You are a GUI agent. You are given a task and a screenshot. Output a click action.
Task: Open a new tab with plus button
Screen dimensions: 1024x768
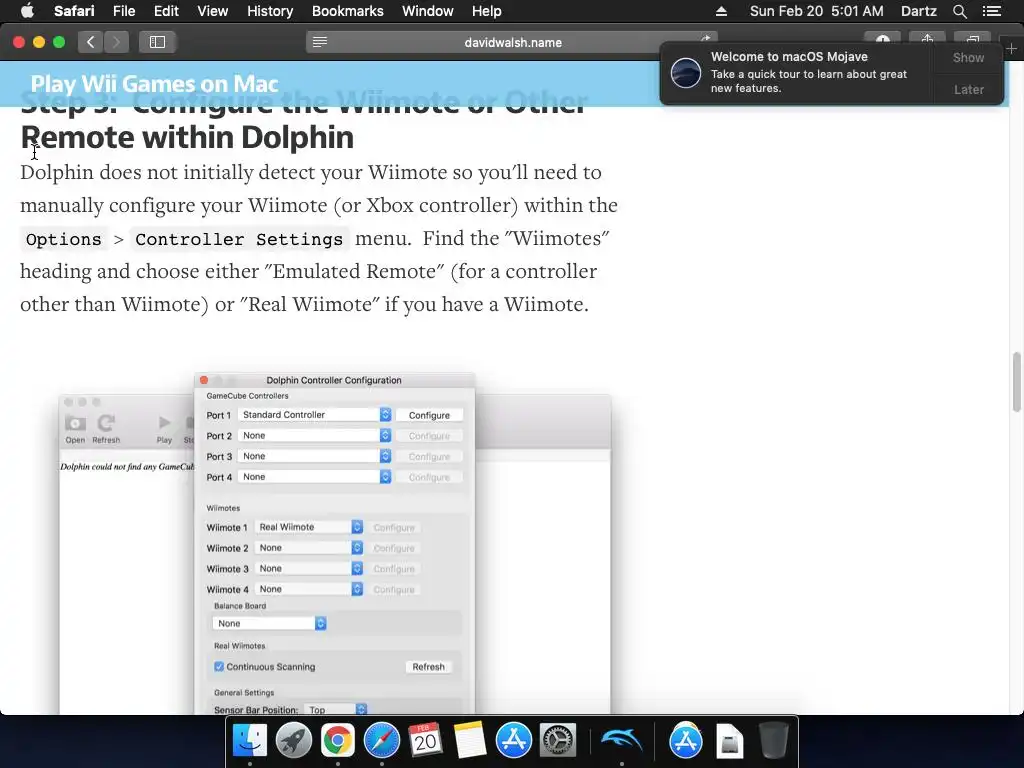coord(1012,49)
